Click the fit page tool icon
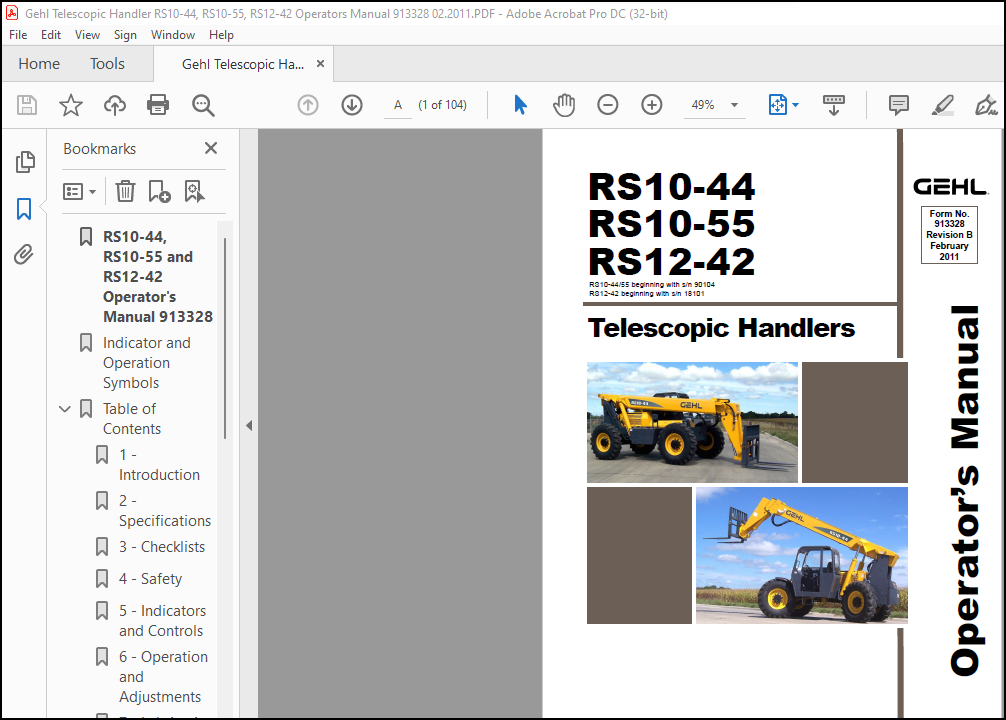The width and height of the screenshot is (1006, 720). click(778, 105)
